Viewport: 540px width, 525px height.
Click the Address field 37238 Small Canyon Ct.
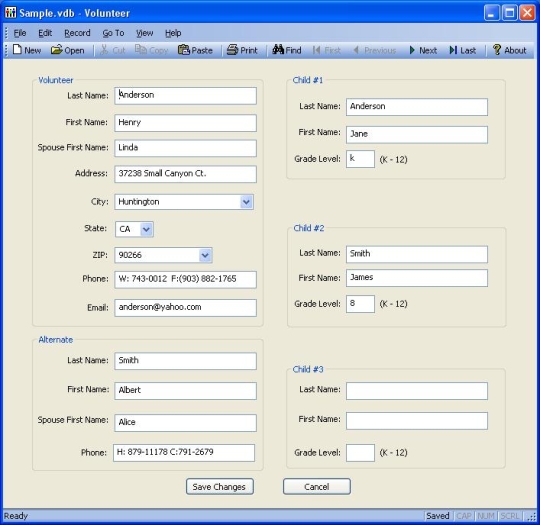tap(186, 174)
